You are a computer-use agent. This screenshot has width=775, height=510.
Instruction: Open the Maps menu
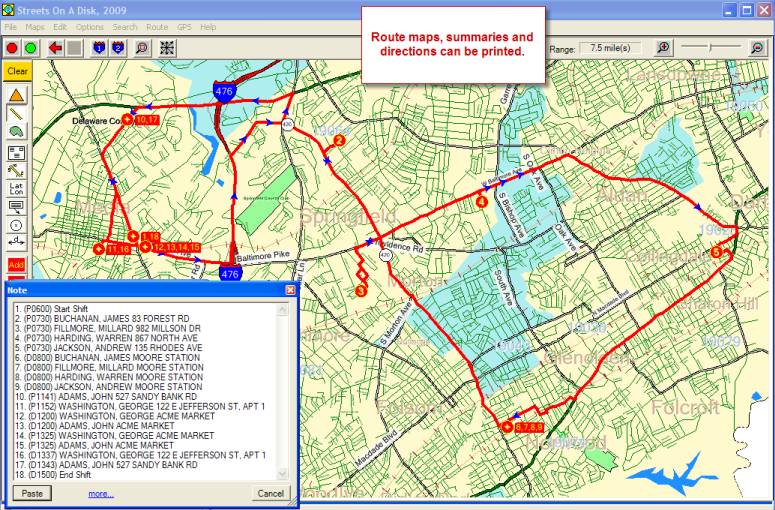pyautogui.click(x=35, y=27)
